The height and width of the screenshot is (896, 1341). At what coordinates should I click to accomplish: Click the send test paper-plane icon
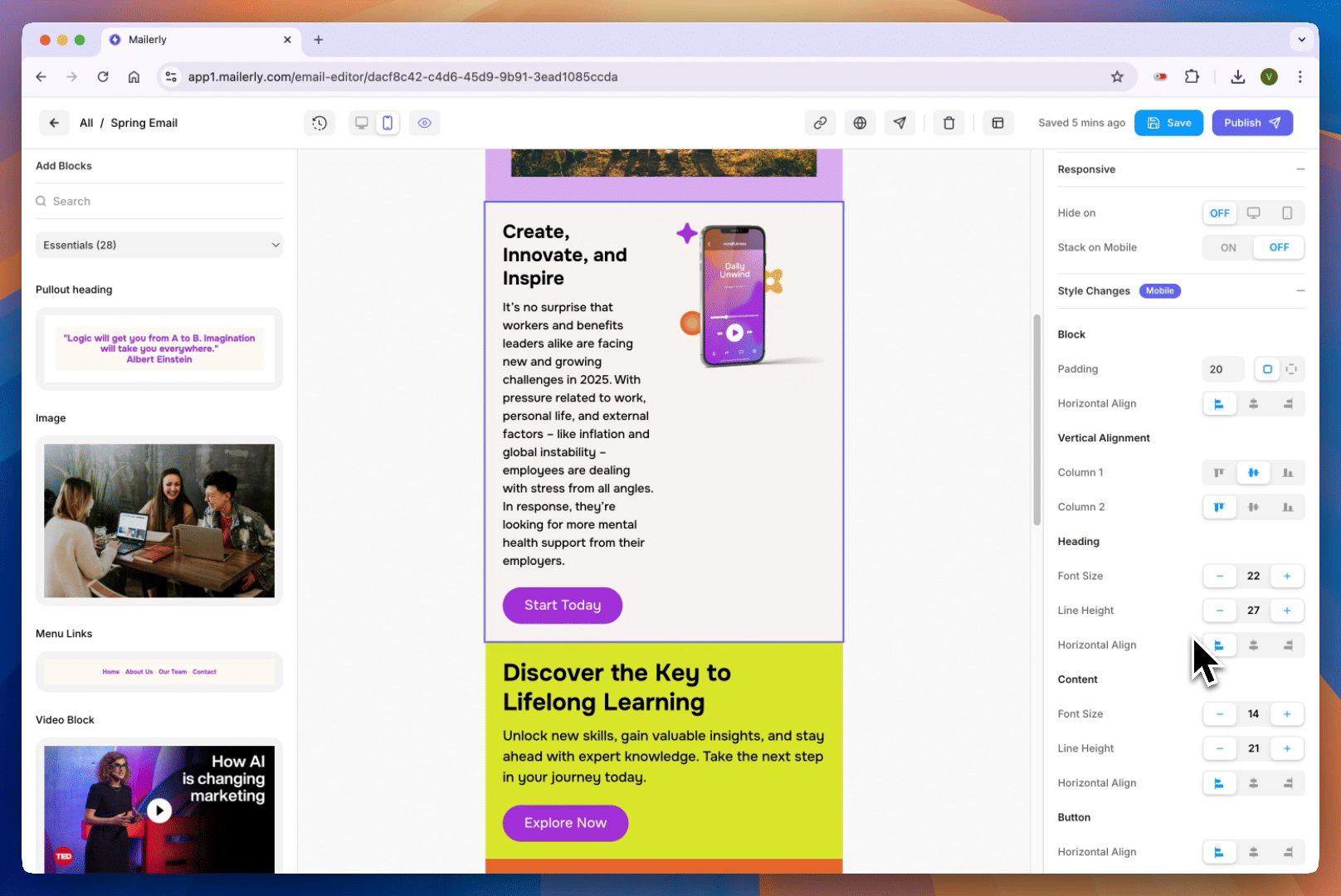click(900, 123)
